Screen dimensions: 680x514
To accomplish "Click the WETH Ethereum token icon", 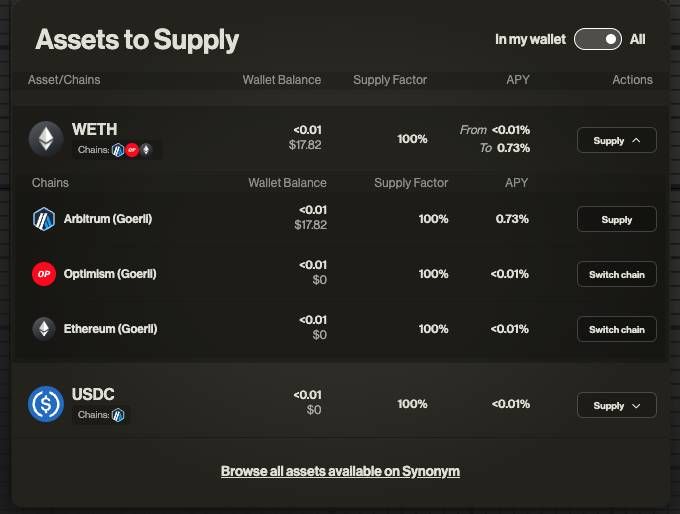I will click(46, 139).
